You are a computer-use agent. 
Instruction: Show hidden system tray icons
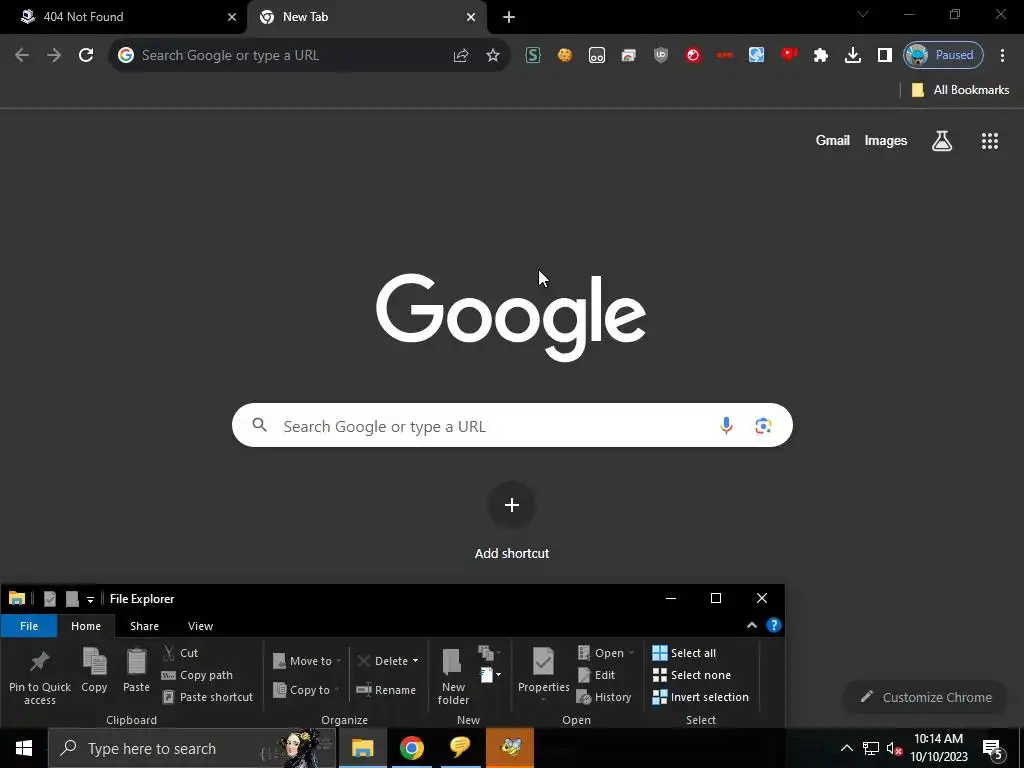846,748
